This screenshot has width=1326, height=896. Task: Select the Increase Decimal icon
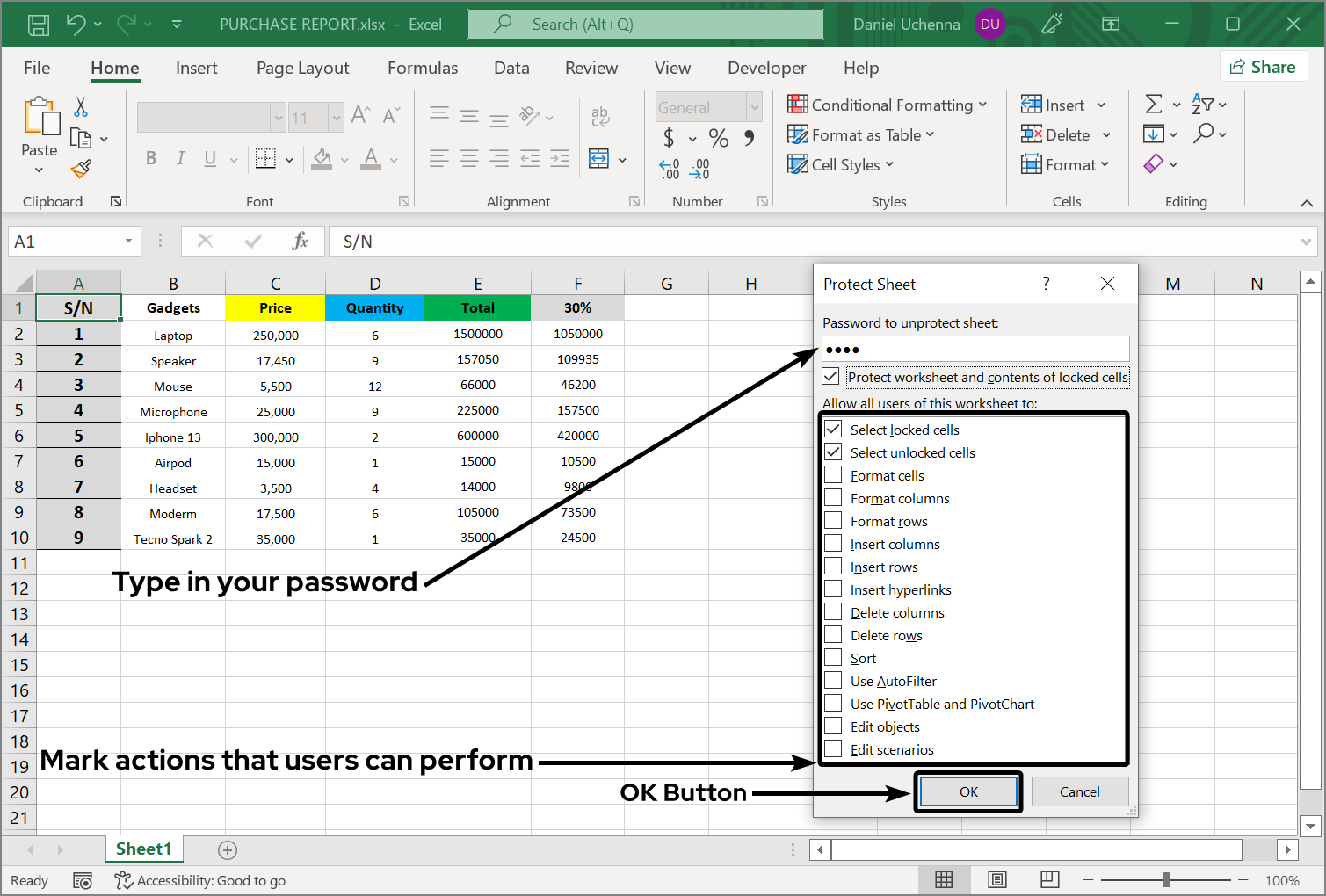(669, 169)
